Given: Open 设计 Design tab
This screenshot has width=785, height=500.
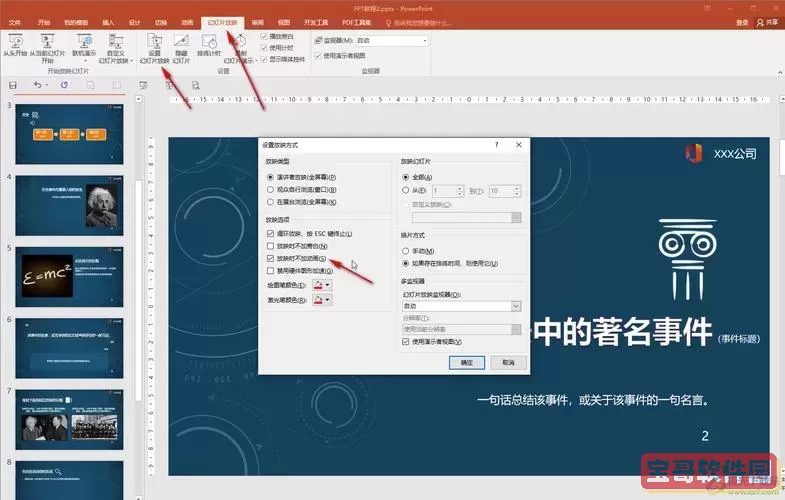Looking at the screenshot, I should 135,23.
